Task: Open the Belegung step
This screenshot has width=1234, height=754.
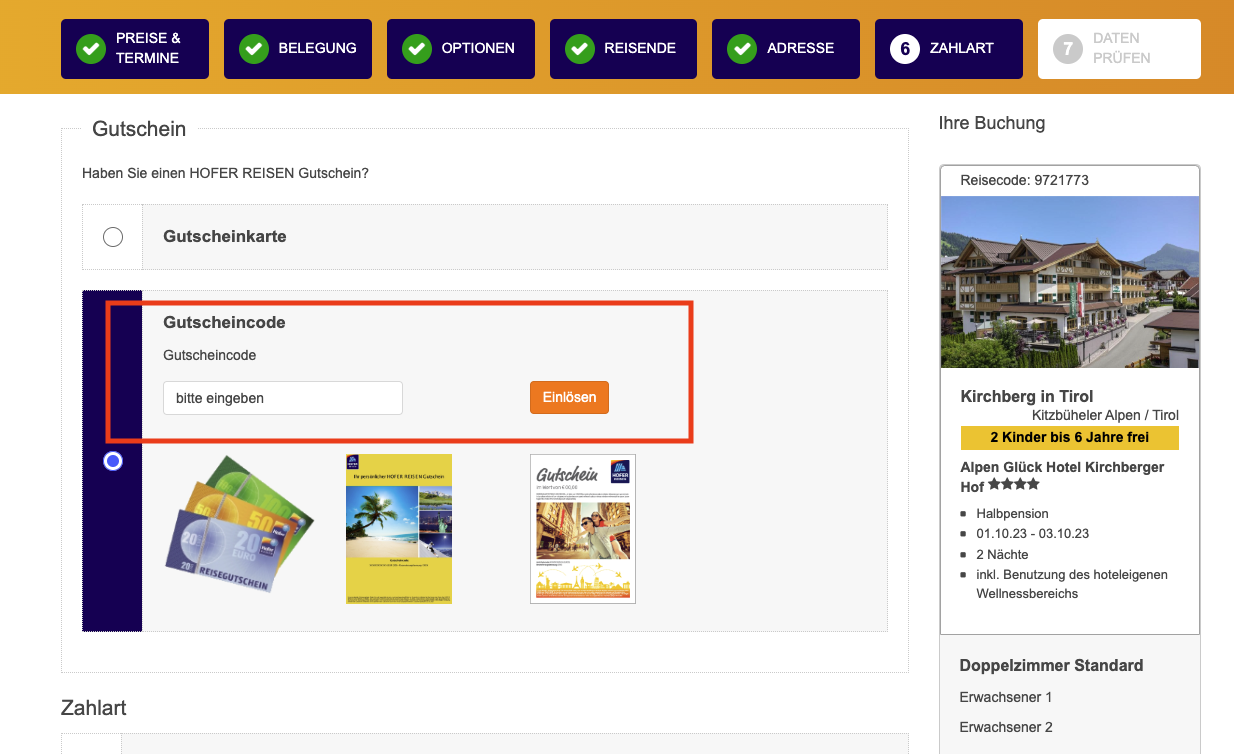Action: point(298,48)
